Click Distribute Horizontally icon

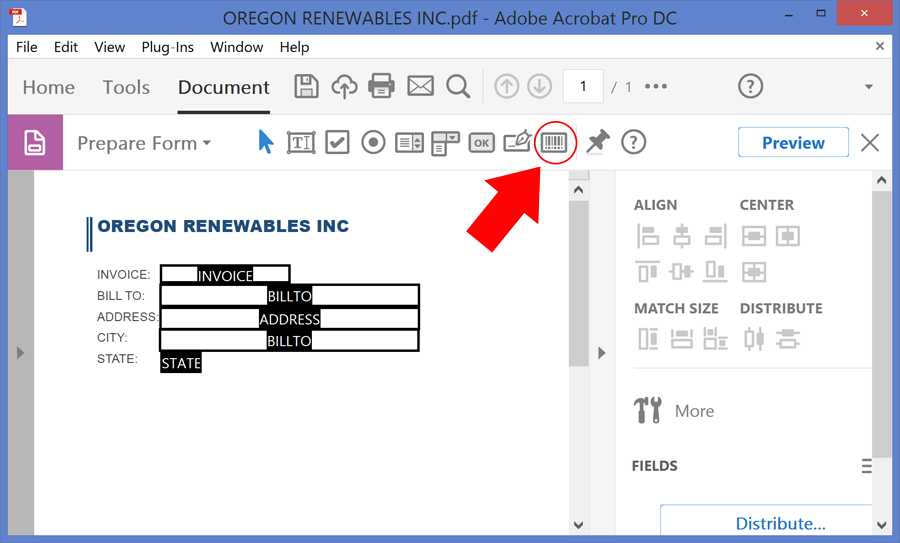coord(754,339)
